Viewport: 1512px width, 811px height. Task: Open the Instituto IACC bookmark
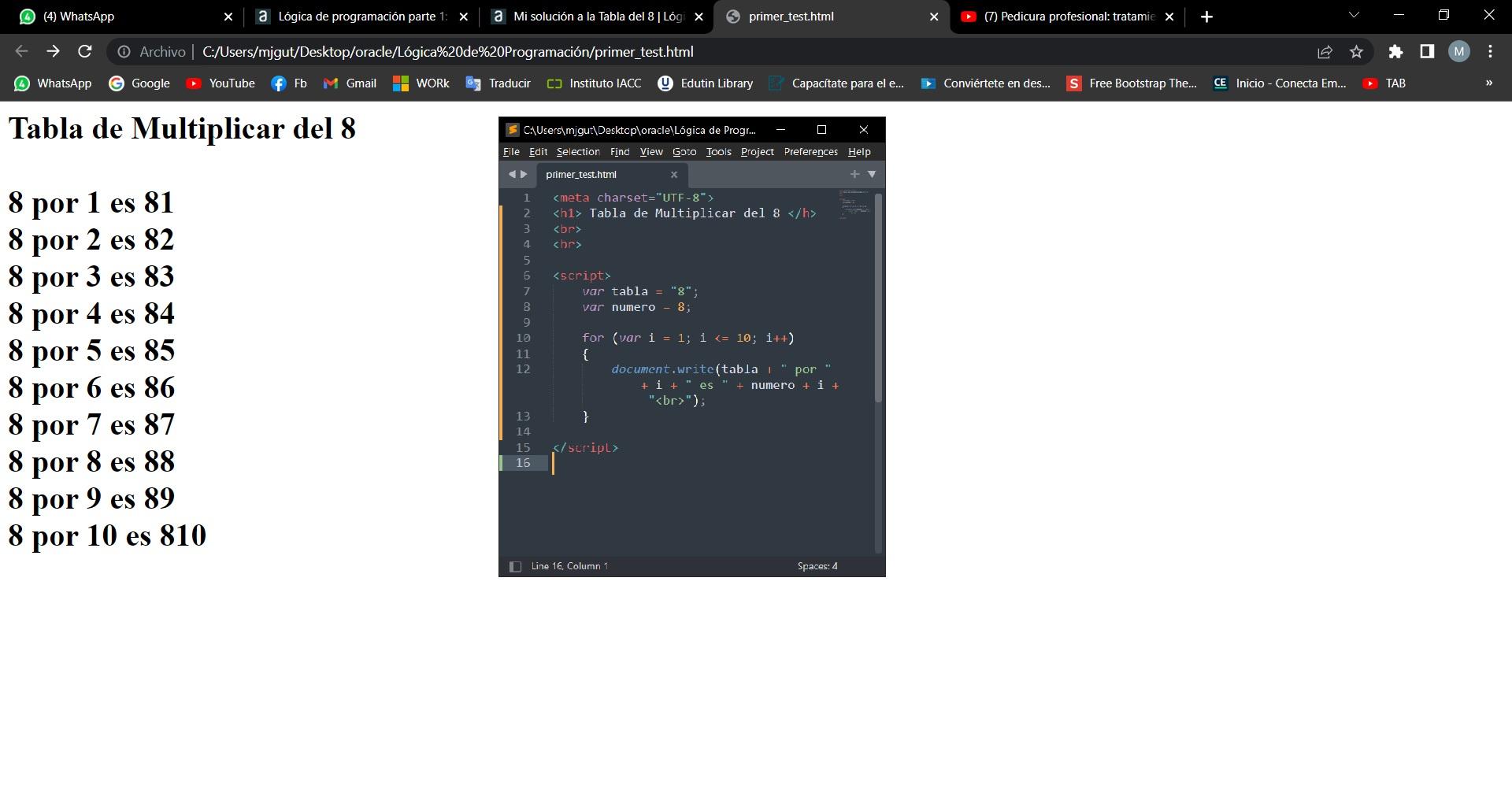pos(594,83)
